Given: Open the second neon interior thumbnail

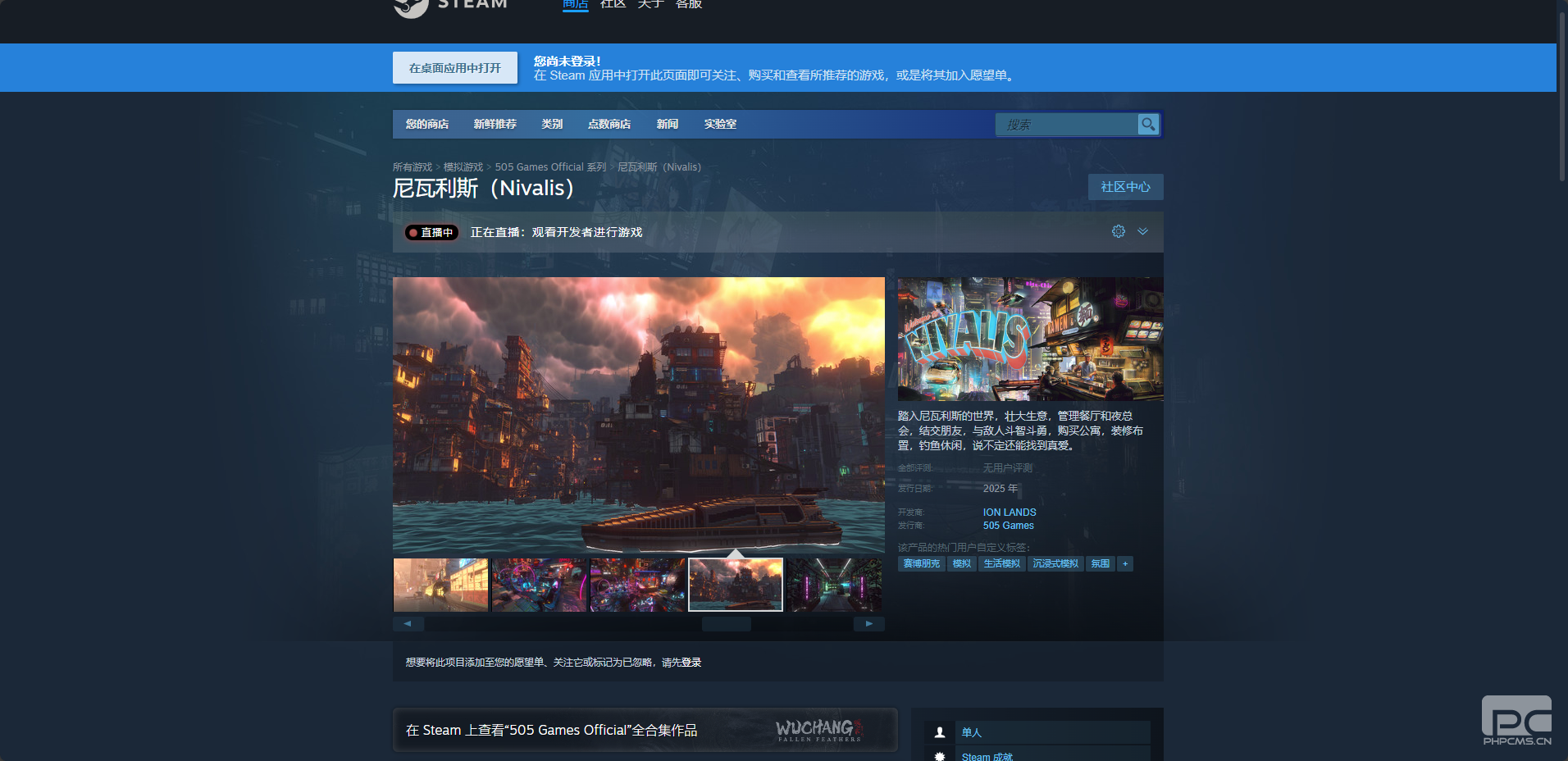Looking at the screenshot, I should coord(540,585).
